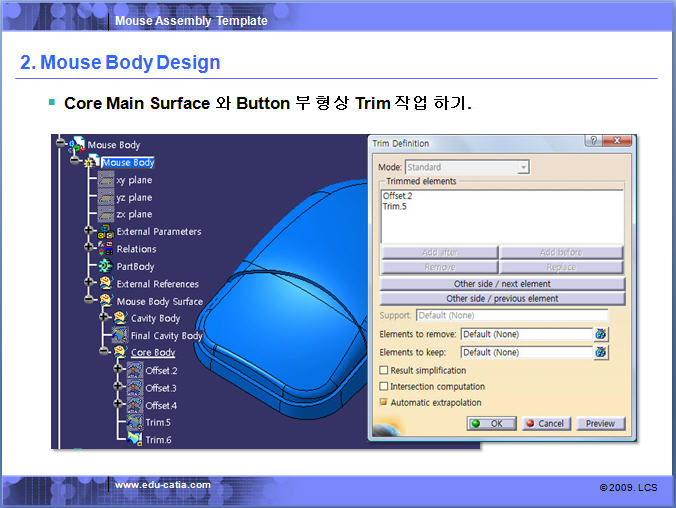Screen dimensions: 676x508
Task: Open the Mode dropdown
Action: (523, 167)
